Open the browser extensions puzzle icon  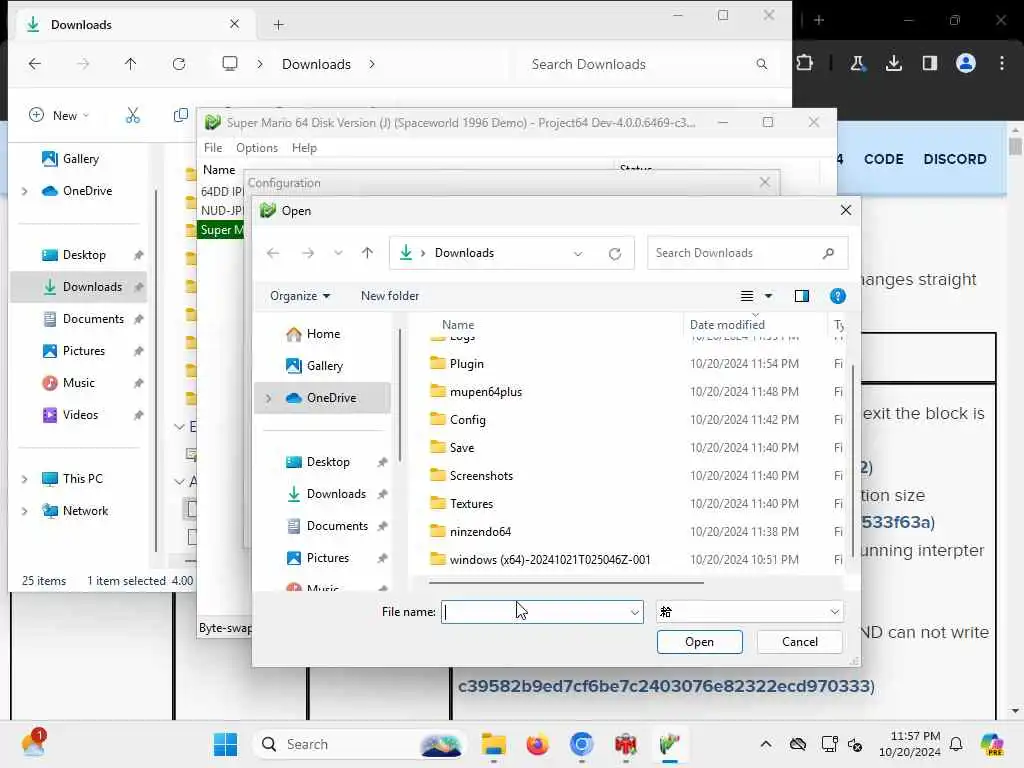pos(805,63)
